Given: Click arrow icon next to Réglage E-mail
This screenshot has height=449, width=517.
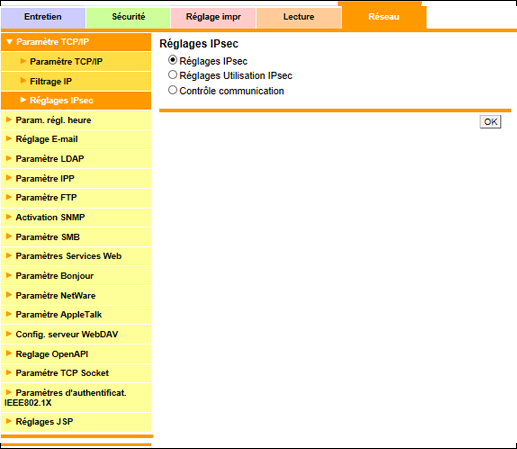Looking at the screenshot, I should (9, 138).
